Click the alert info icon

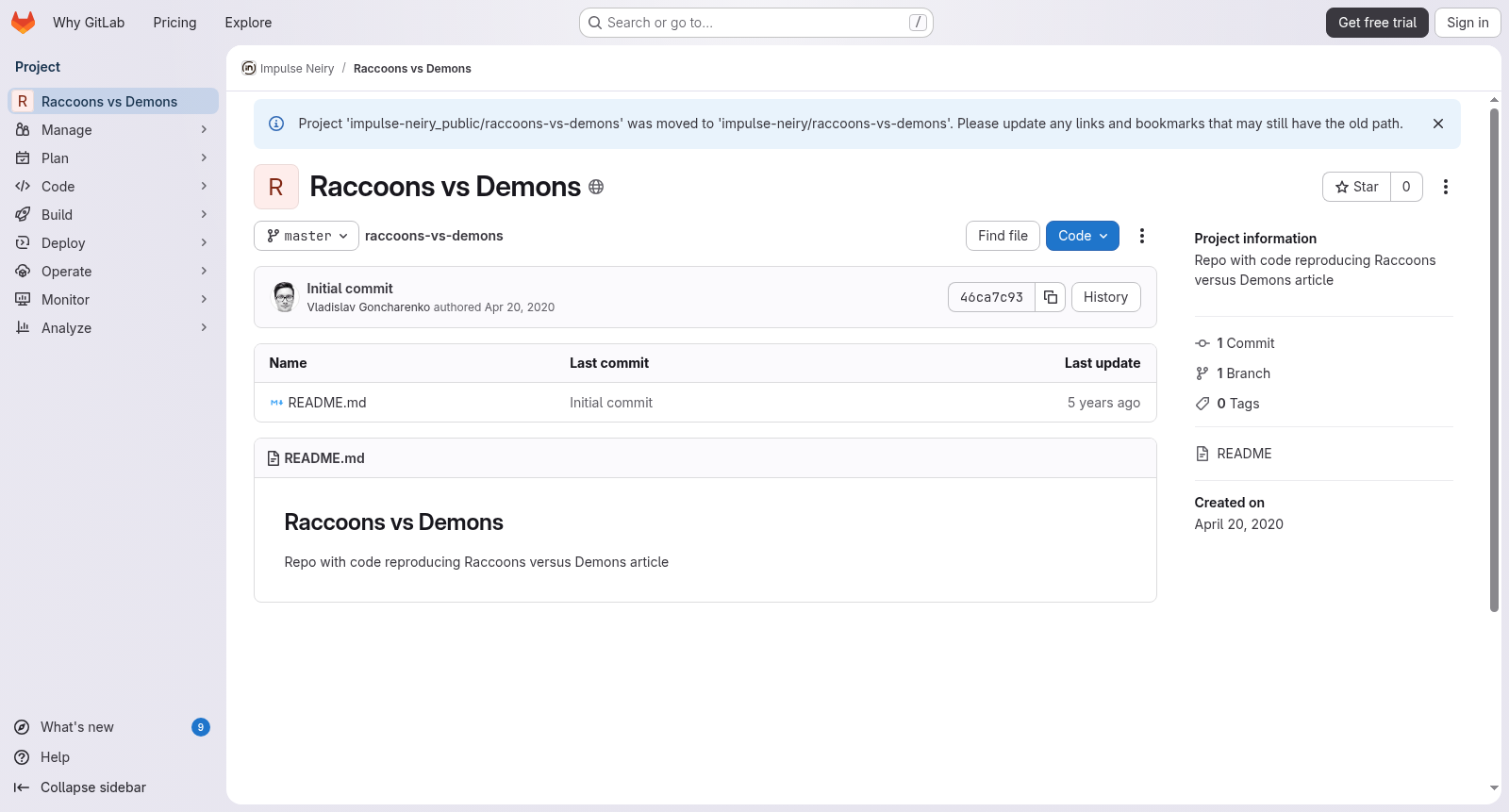click(x=276, y=124)
